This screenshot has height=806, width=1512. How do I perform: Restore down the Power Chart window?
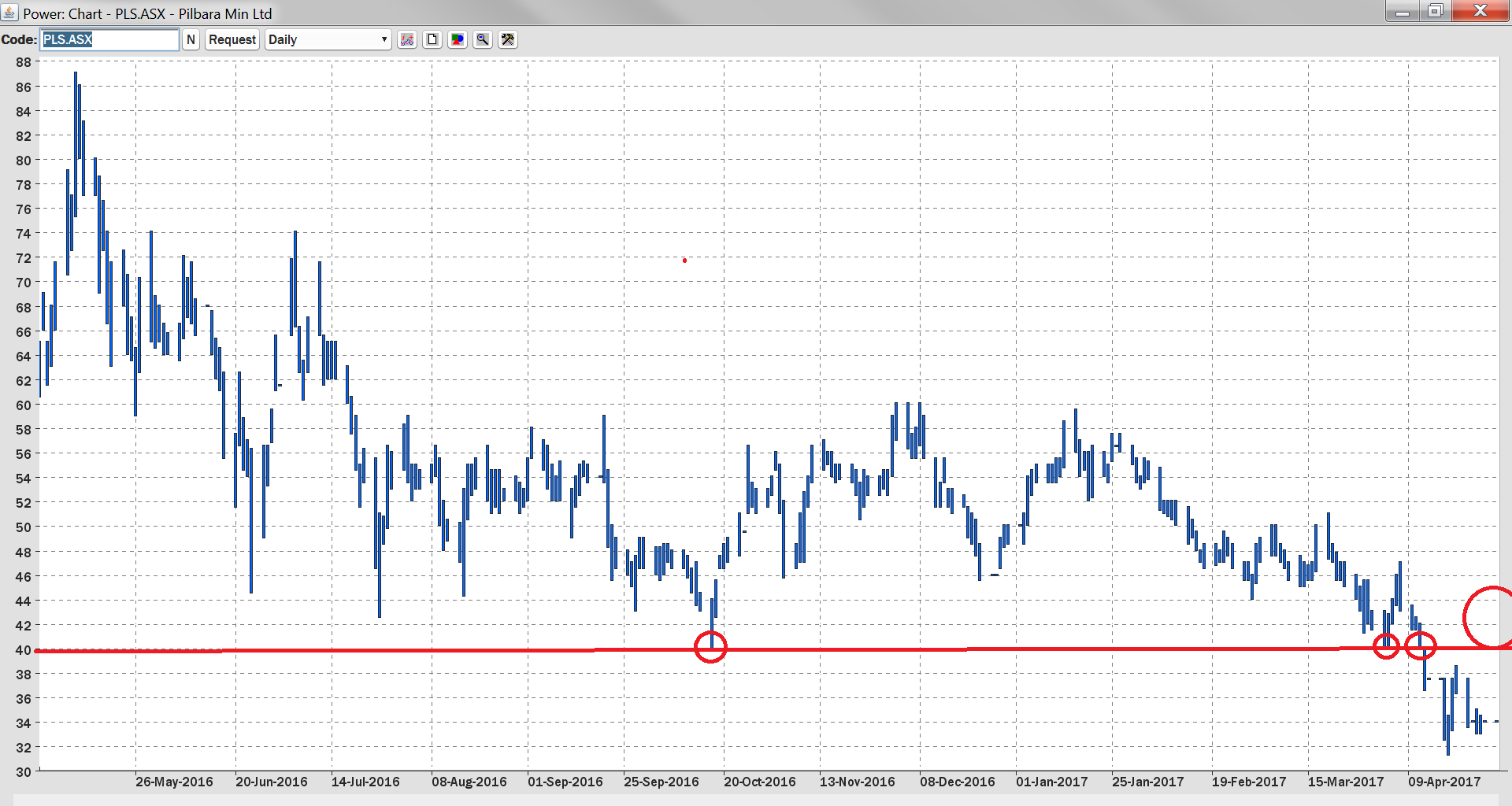(1436, 11)
